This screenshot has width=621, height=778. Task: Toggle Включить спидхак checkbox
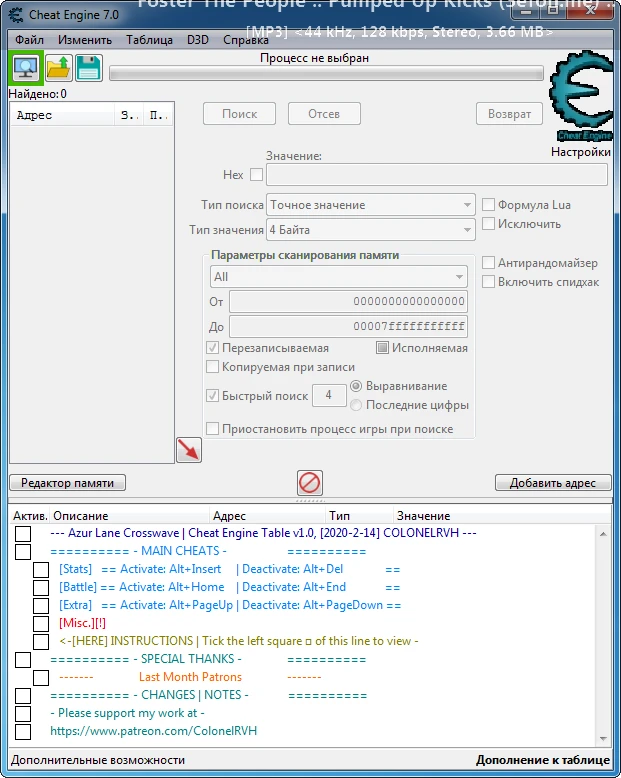point(489,282)
